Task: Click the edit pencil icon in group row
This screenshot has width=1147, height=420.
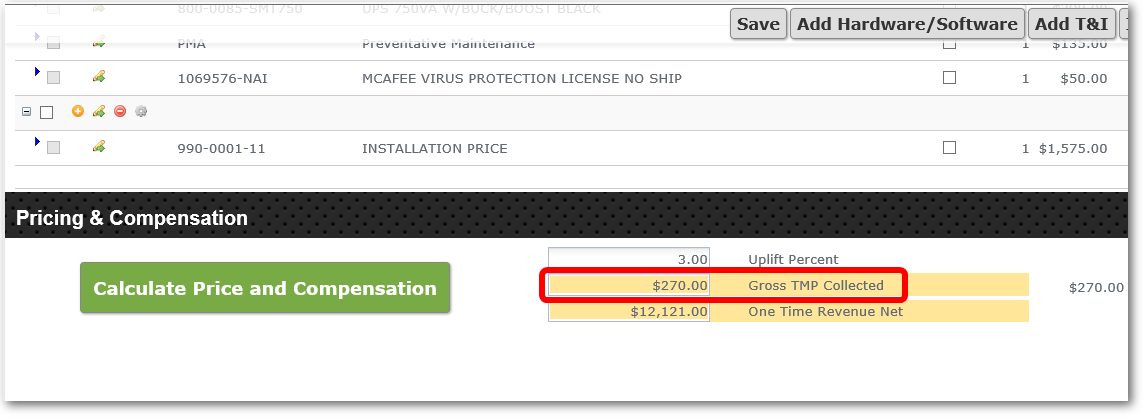Action: click(x=99, y=111)
